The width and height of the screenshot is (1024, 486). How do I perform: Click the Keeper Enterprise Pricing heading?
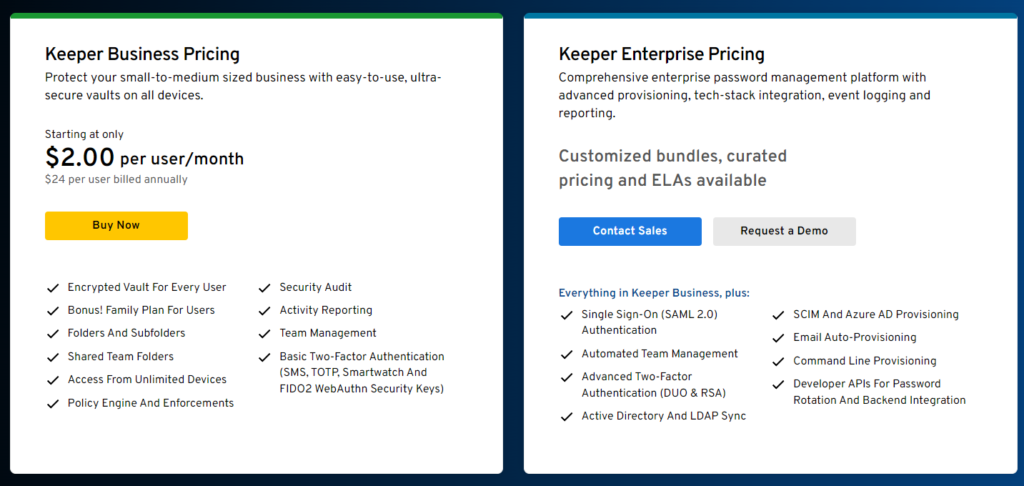[x=662, y=54]
